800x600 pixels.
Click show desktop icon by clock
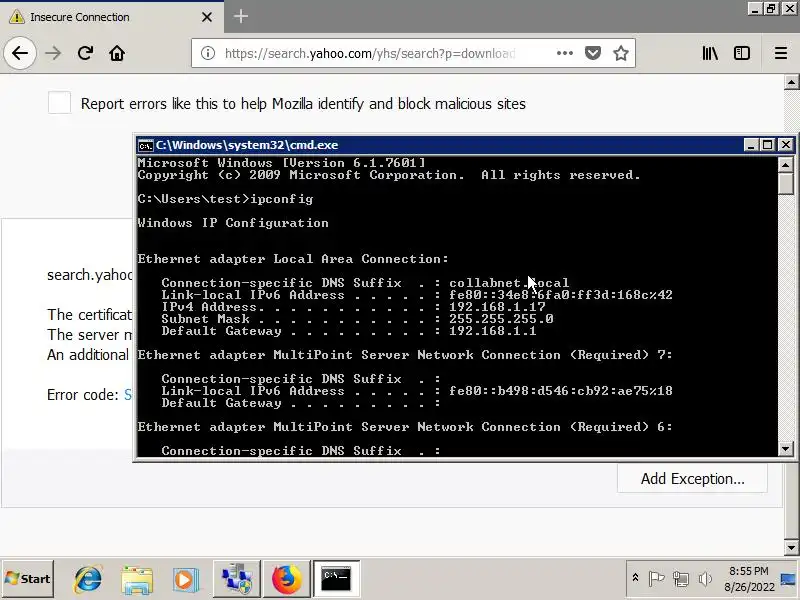coord(789,579)
